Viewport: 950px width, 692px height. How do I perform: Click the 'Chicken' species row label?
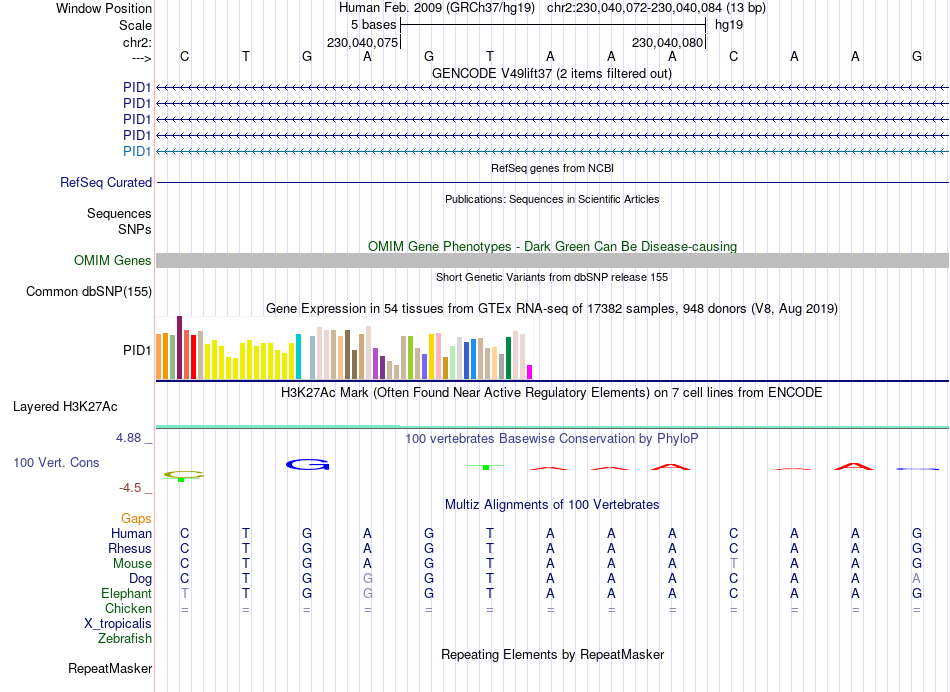point(128,608)
